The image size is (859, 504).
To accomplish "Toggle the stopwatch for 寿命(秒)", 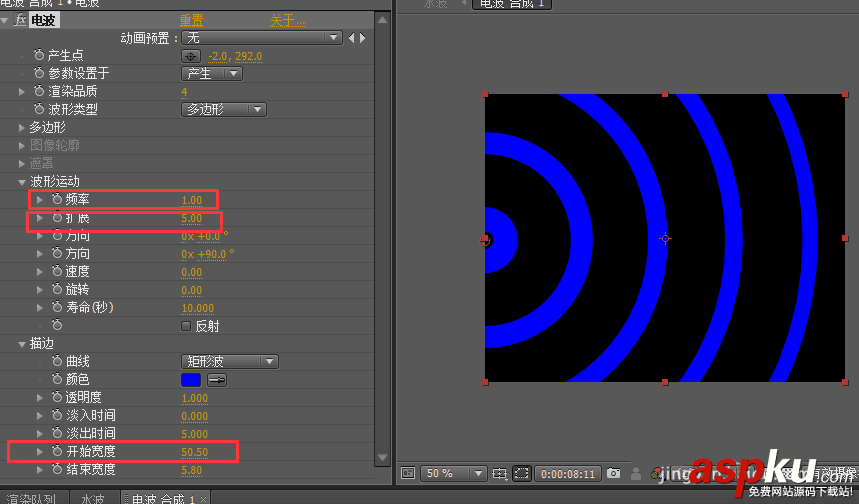I will [x=57, y=307].
